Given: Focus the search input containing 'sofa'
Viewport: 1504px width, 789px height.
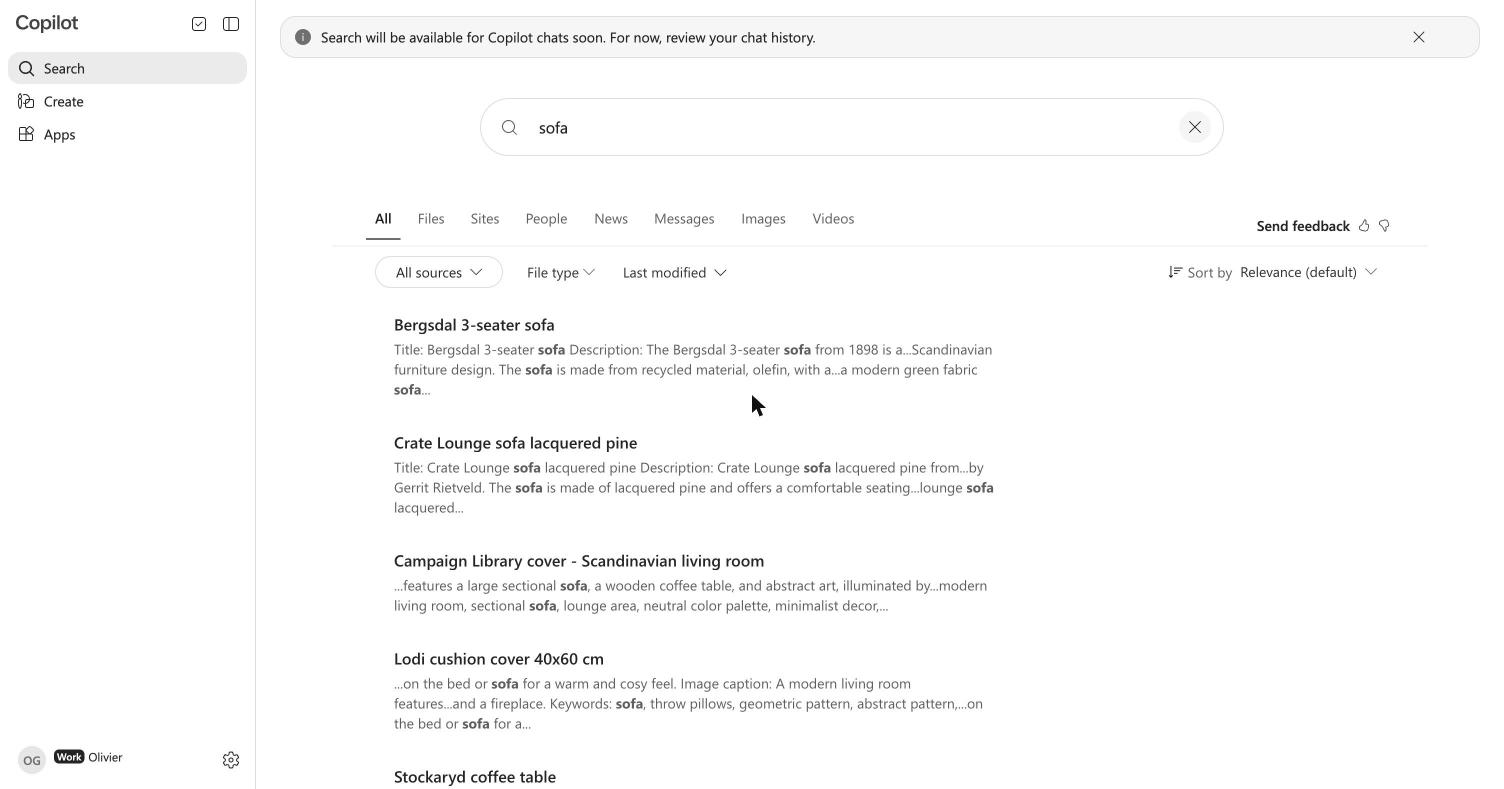Looking at the screenshot, I should (x=851, y=127).
